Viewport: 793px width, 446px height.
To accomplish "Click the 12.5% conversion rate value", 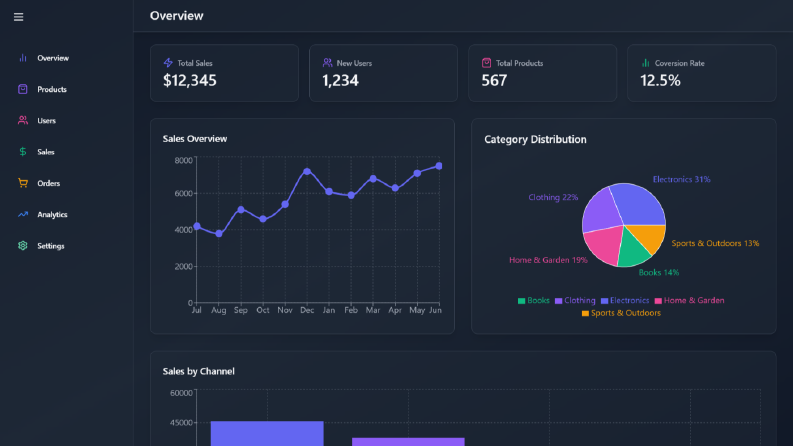I will coord(660,80).
